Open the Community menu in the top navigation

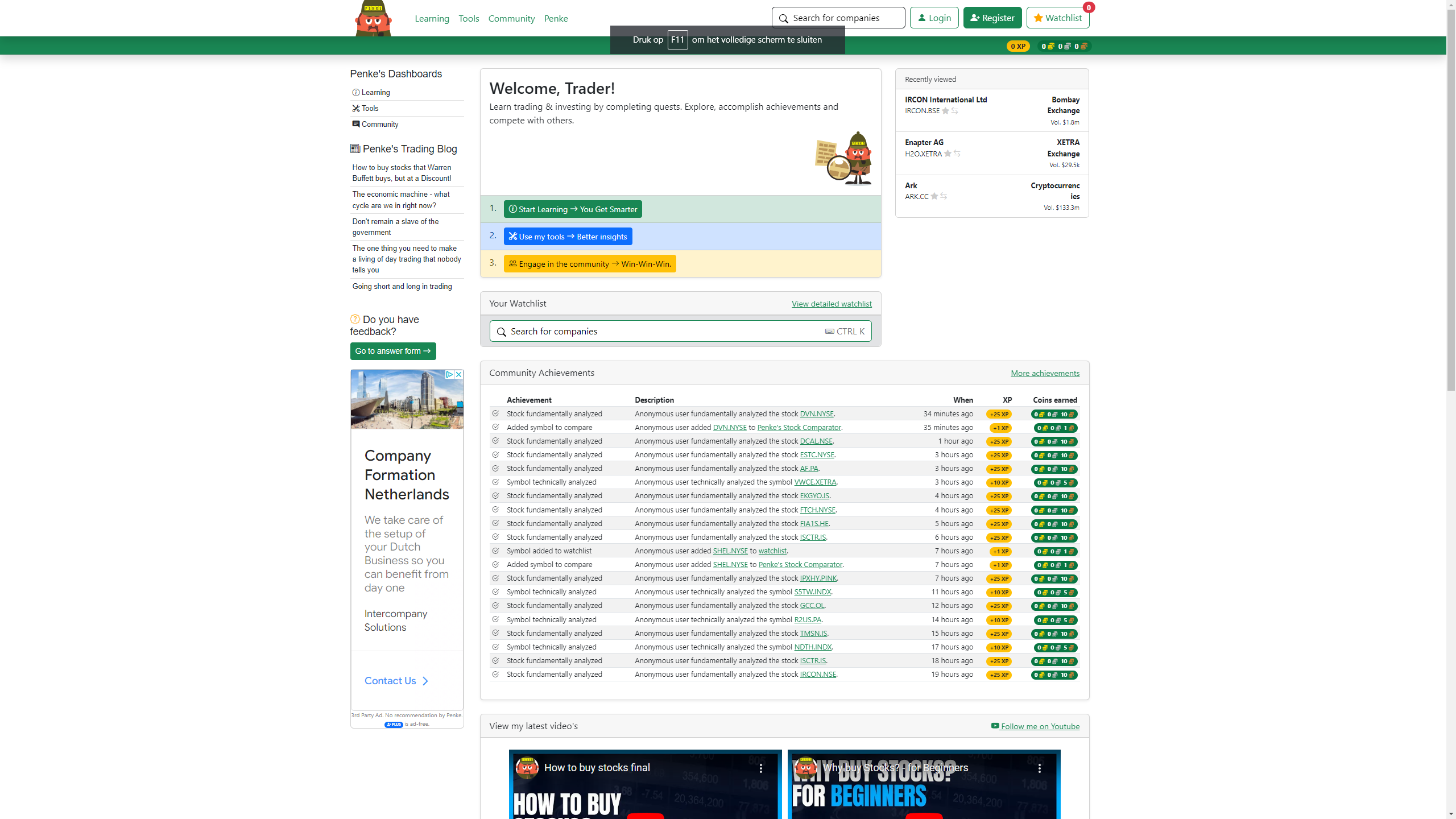coord(511,18)
